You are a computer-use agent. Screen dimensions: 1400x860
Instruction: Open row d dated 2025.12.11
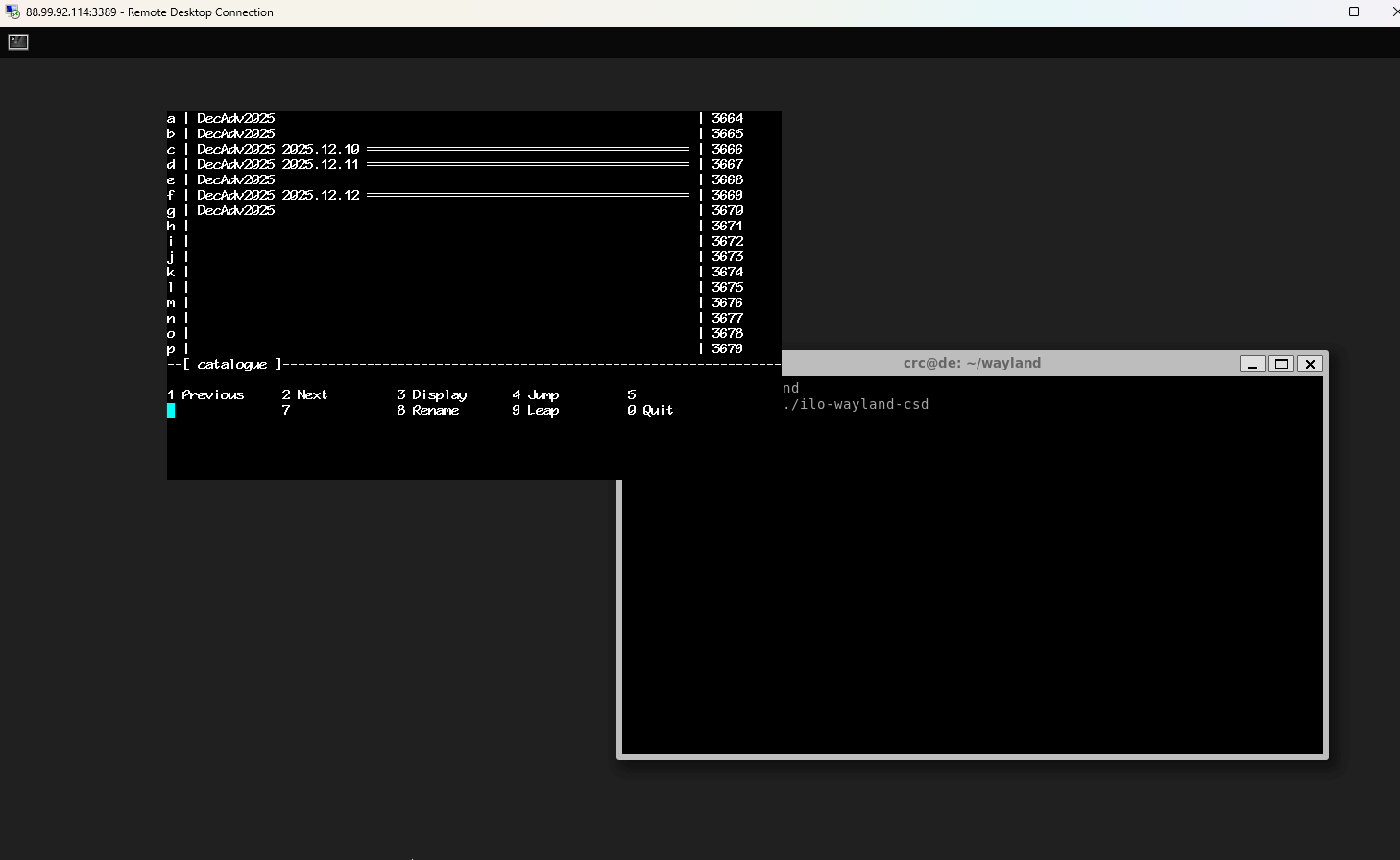278,165
